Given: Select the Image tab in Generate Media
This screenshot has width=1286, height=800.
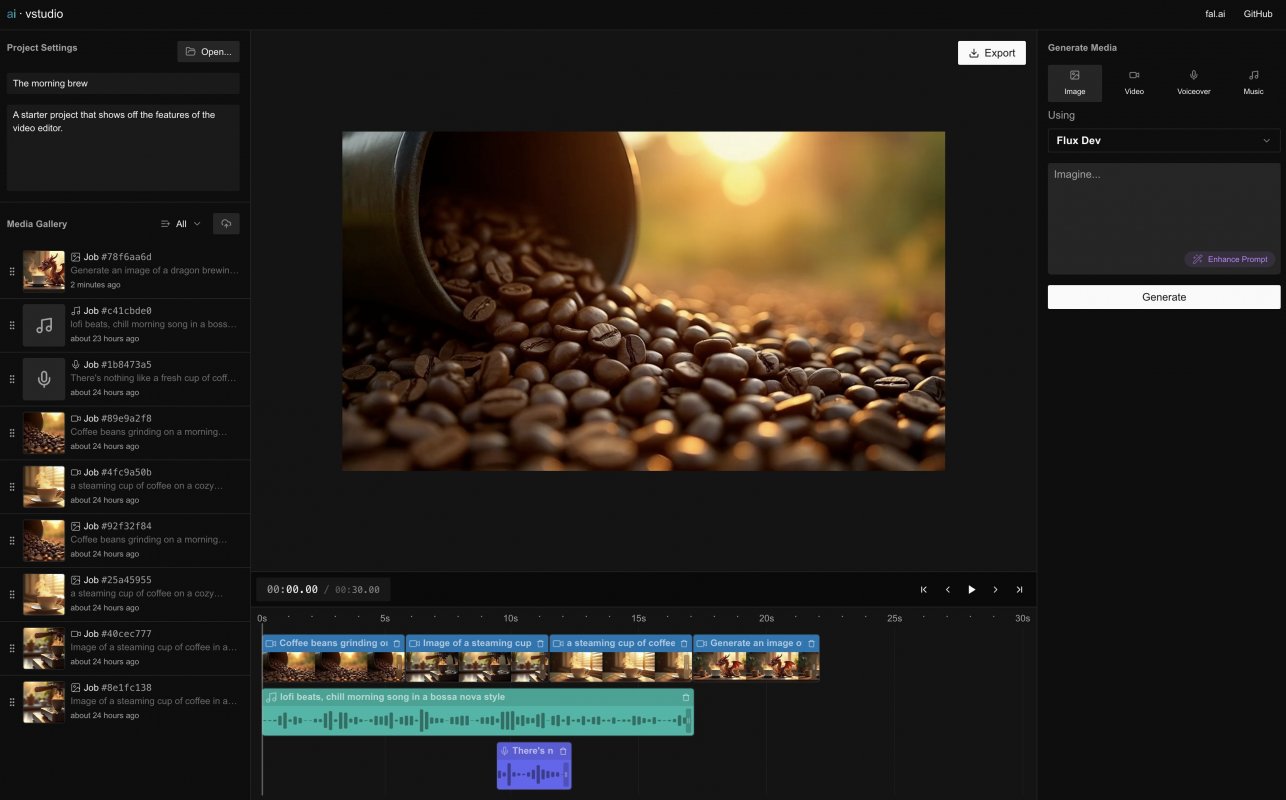Looking at the screenshot, I should (1074, 82).
